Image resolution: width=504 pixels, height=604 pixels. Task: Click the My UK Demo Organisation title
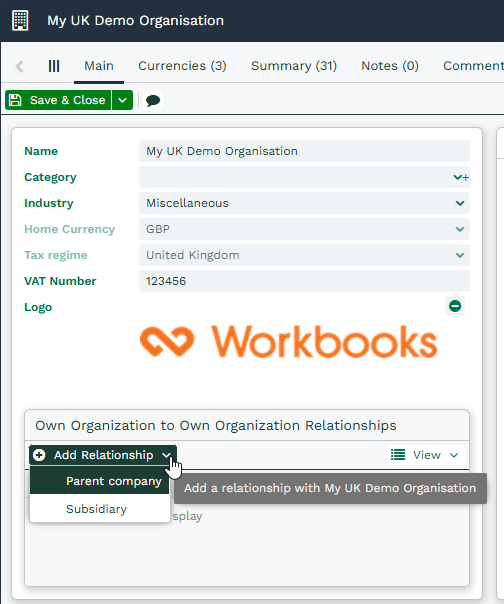pos(136,20)
